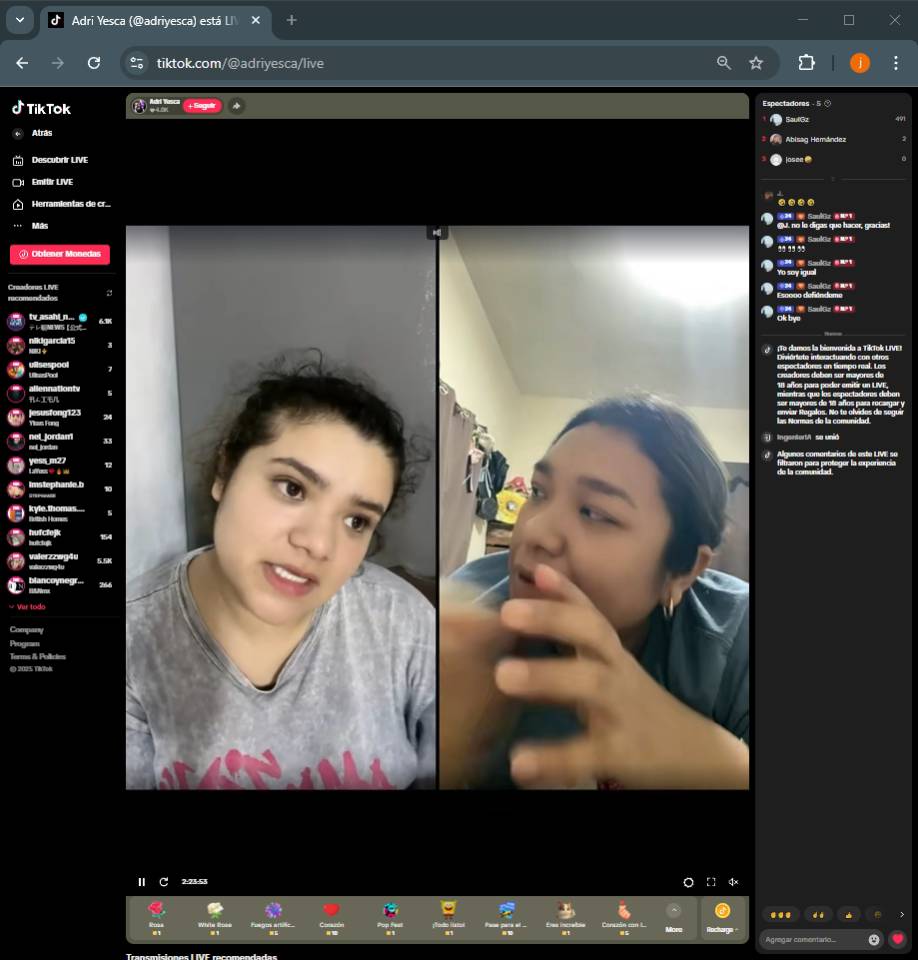Send a Rosa gift
This screenshot has width=918, height=960.
[x=156, y=915]
